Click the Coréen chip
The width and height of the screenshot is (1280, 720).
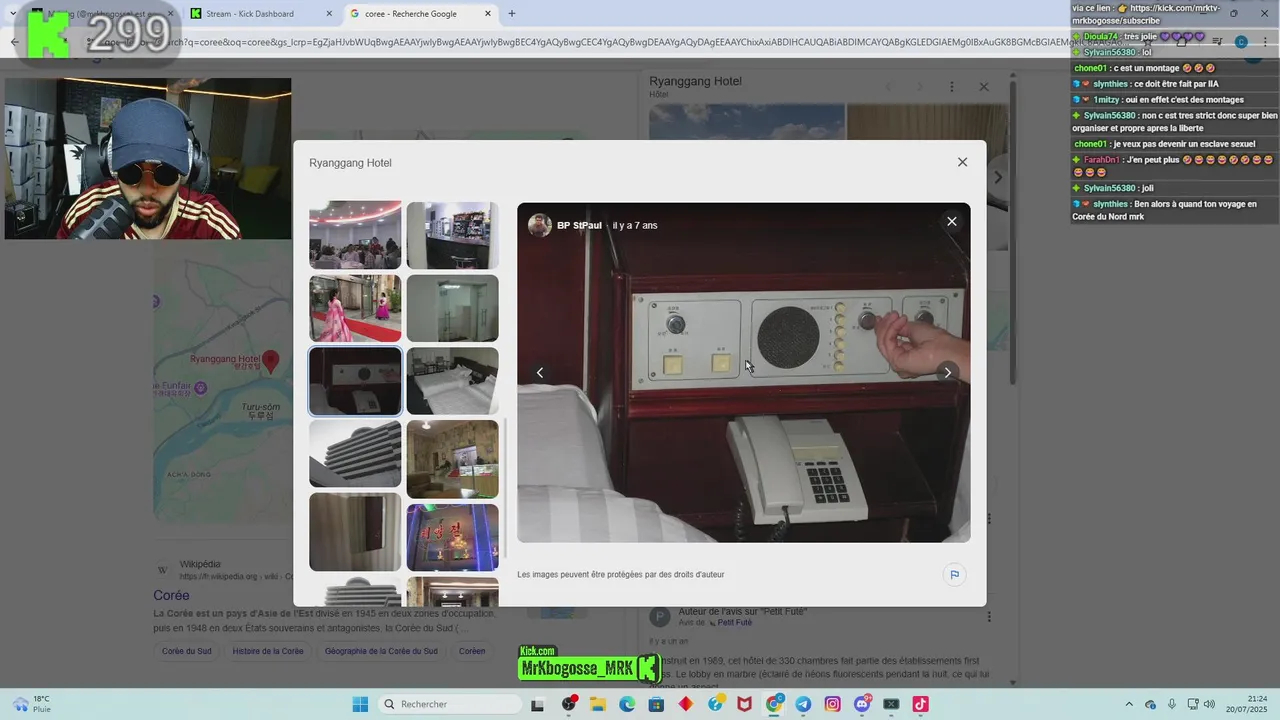pos(472,651)
